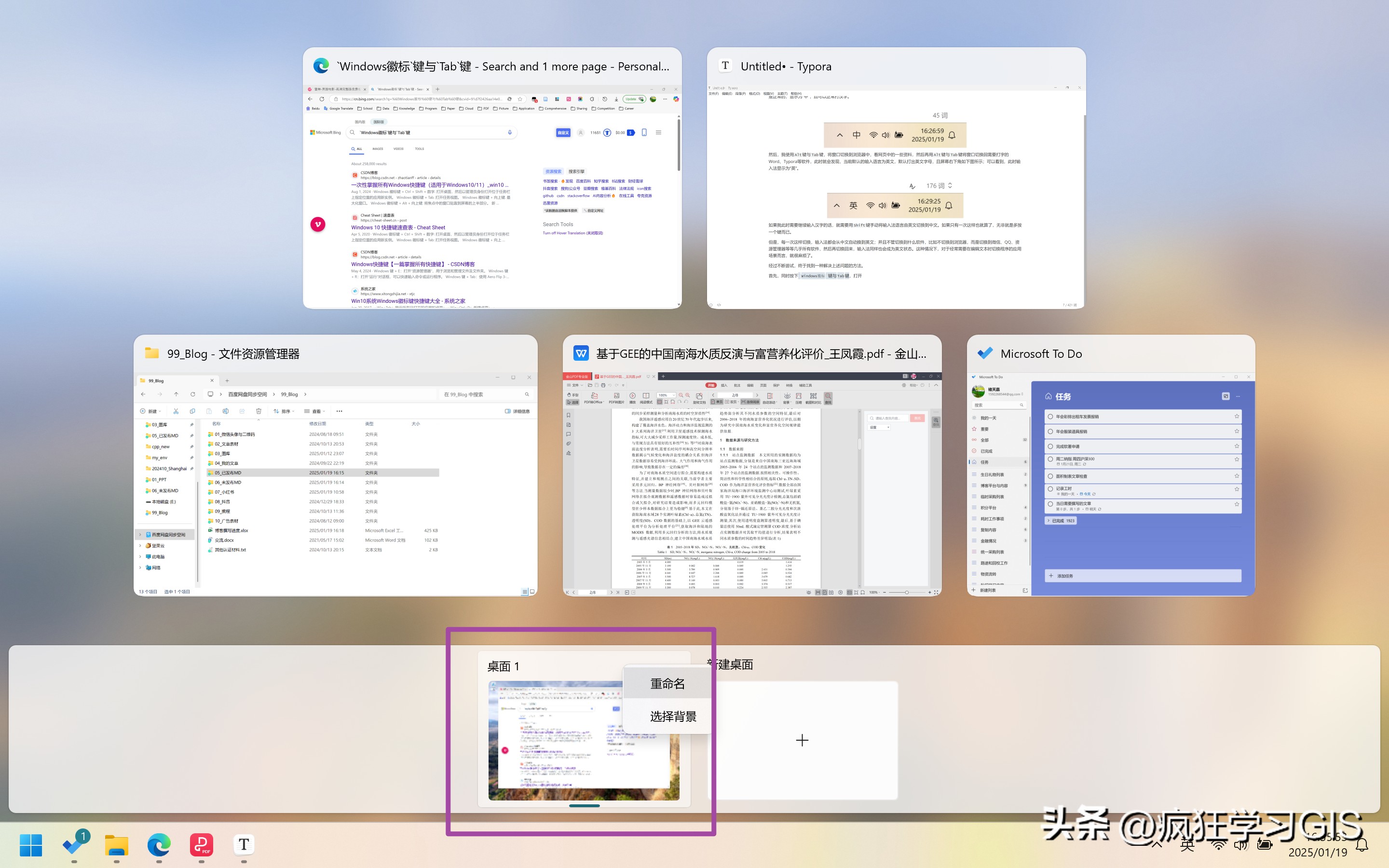Choose 重命名 from the desktop context menu
Screen dimensions: 1389x868
667,684
